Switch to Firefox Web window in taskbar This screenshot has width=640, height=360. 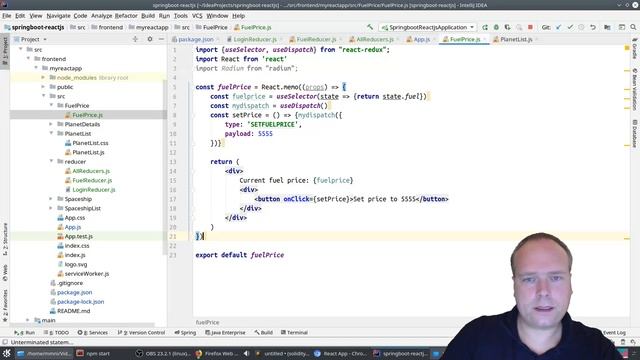tap(216, 353)
